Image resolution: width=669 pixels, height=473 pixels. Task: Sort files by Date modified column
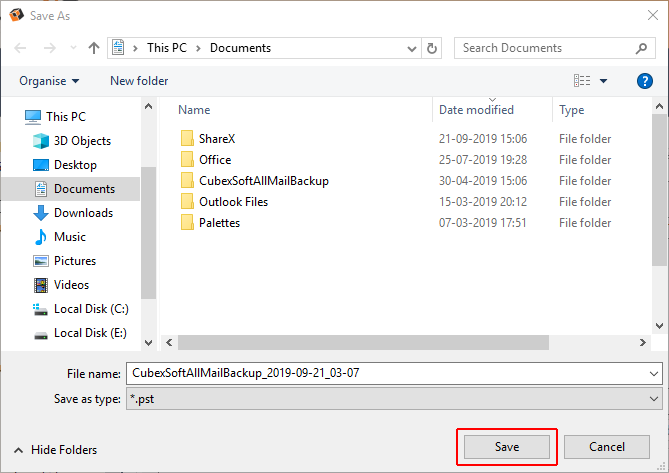pos(476,110)
